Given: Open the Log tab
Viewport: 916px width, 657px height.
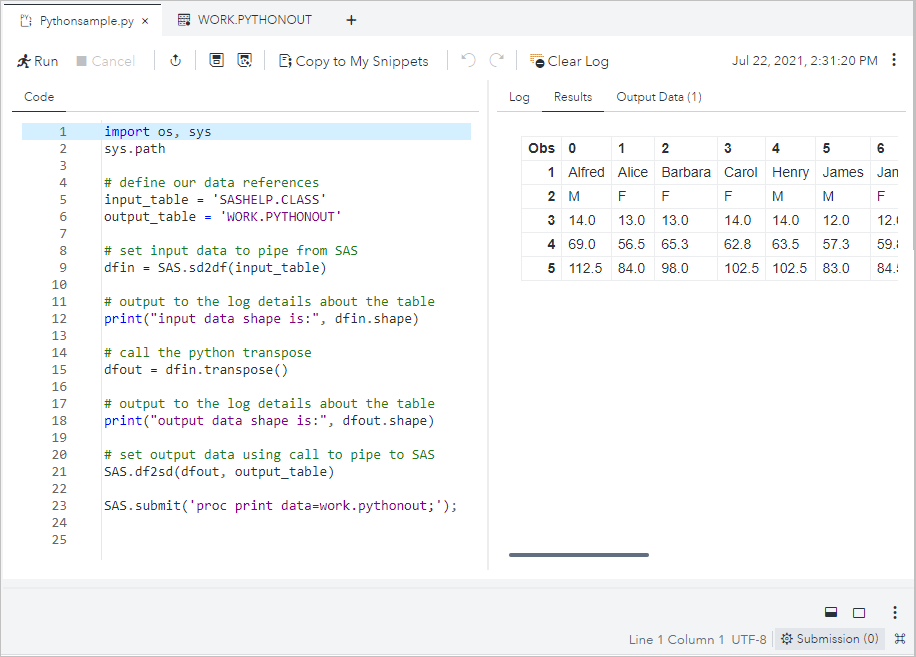Looking at the screenshot, I should (519, 97).
